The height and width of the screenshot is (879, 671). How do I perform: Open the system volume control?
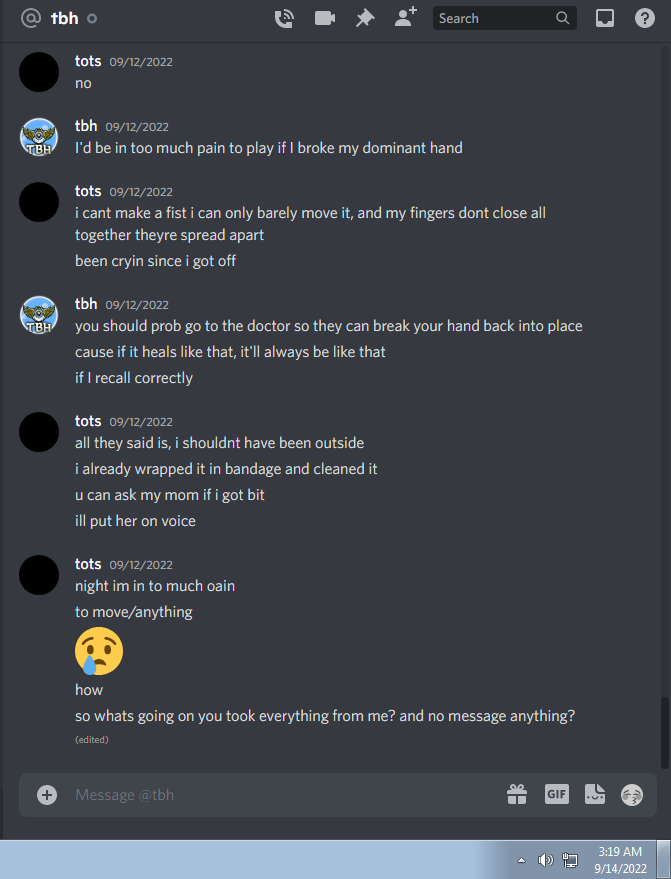click(x=545, y=860)
